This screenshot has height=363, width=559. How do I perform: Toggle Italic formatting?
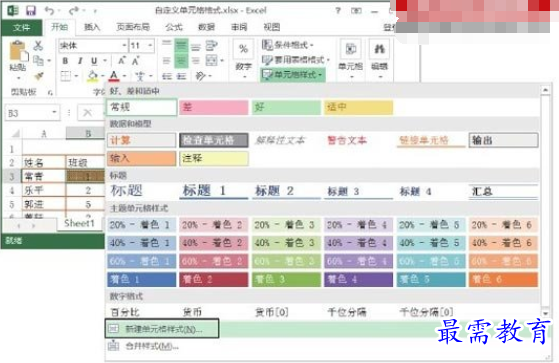(x=80, y=61)
